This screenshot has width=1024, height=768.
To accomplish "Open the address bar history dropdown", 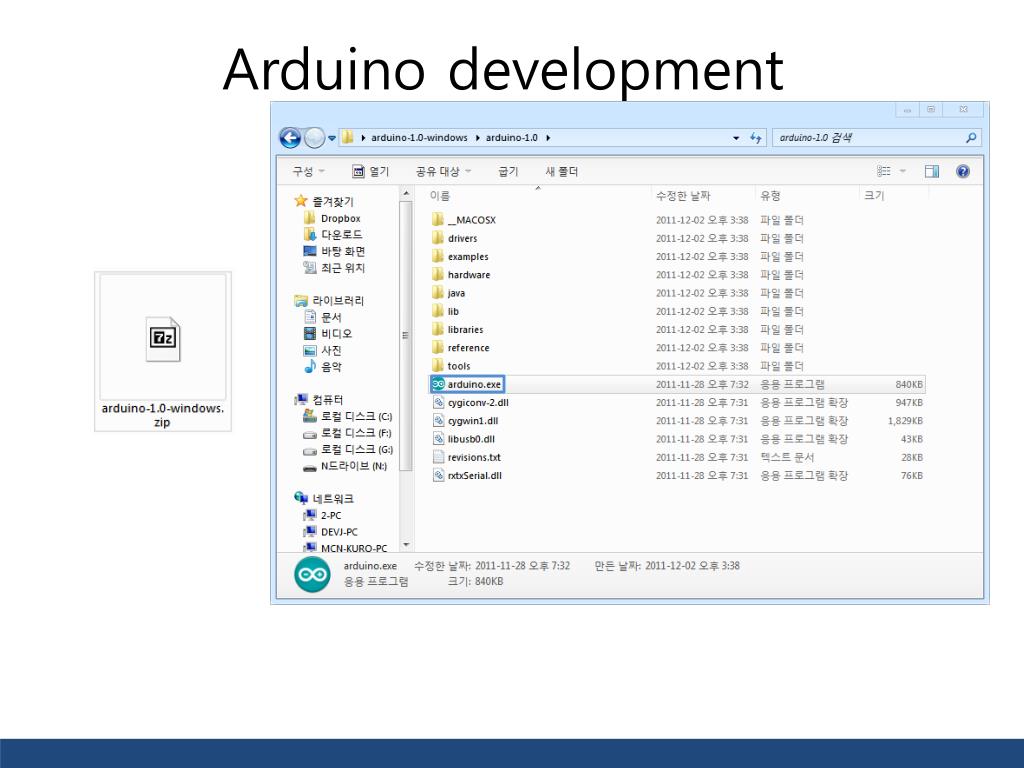I will [736, 138].
